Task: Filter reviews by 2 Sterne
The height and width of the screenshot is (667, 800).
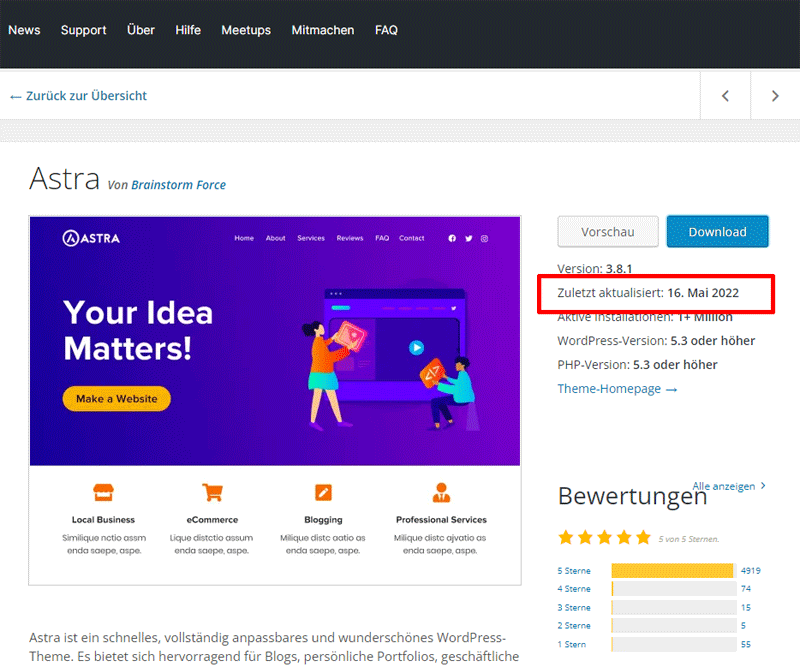Action: [574, 625]
